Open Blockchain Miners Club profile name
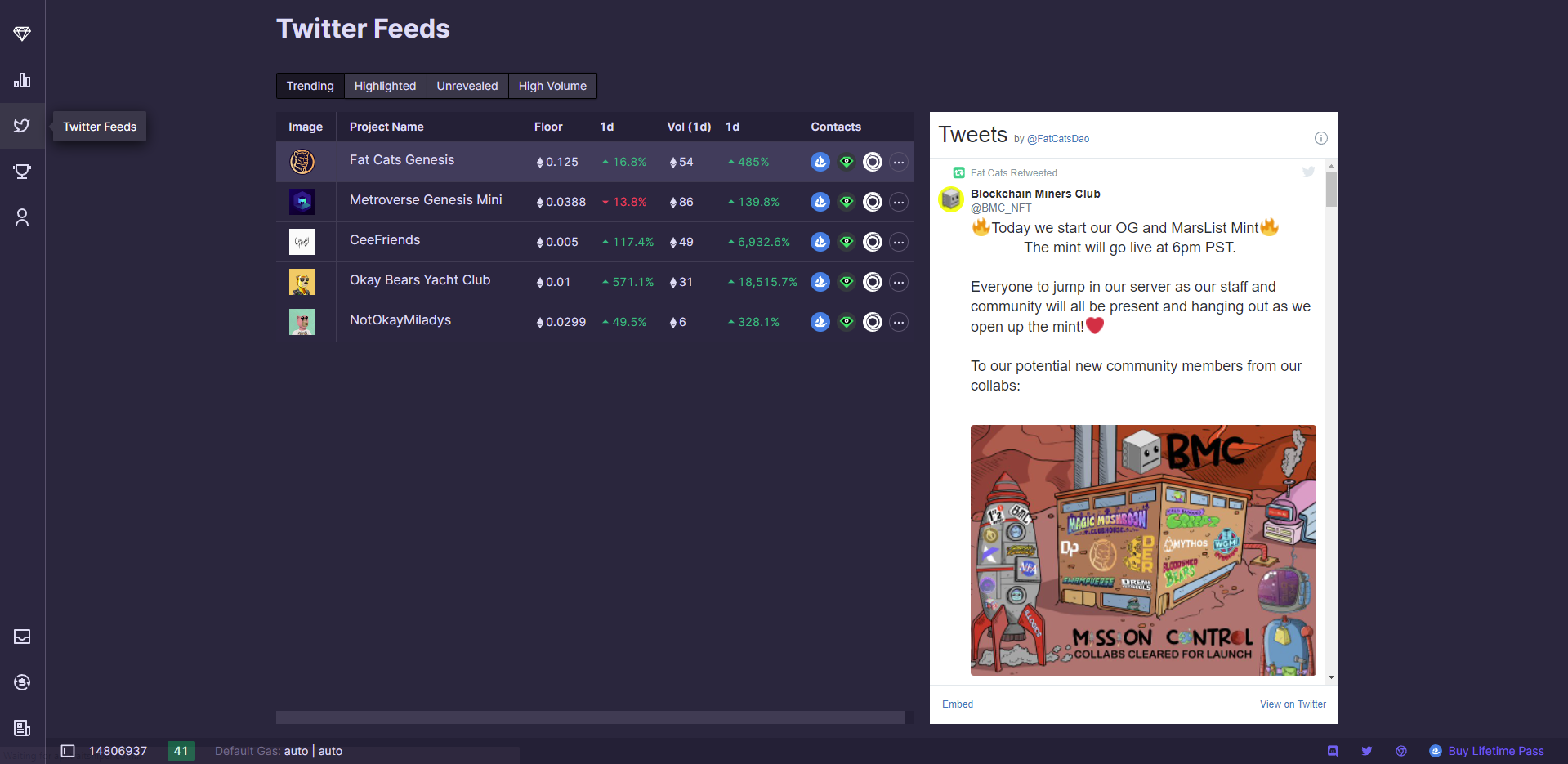 (1035, 194)
